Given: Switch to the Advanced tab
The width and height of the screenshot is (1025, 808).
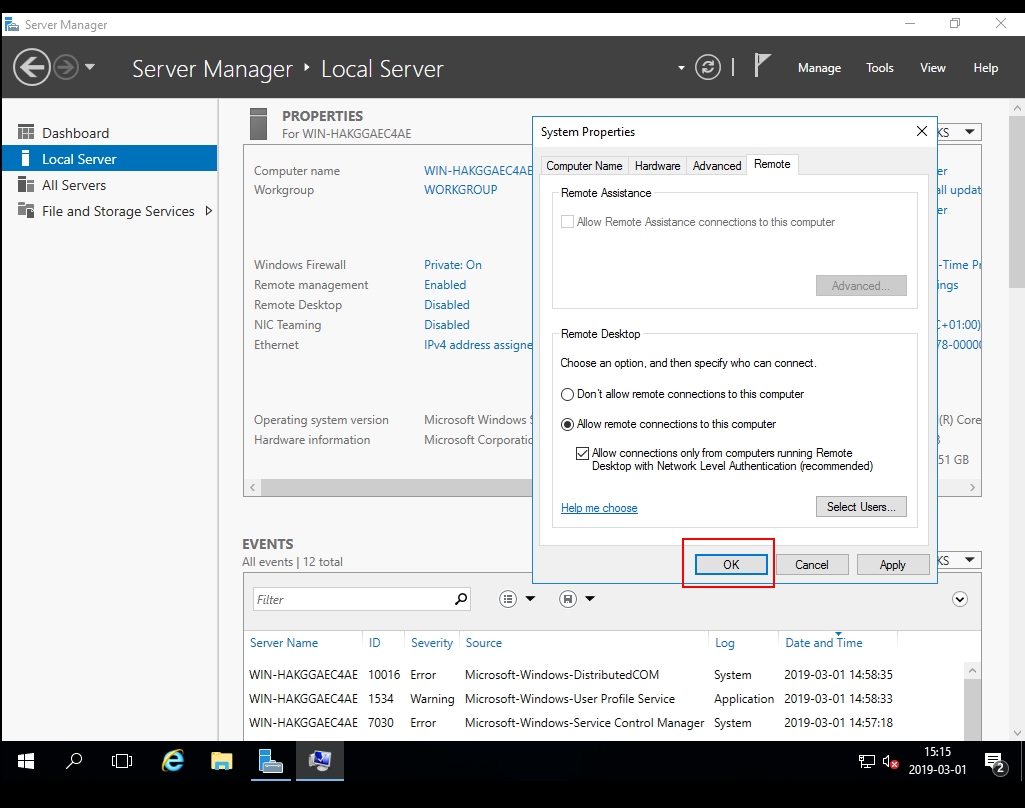Looking at the screenshot, I should coord(716,166).
